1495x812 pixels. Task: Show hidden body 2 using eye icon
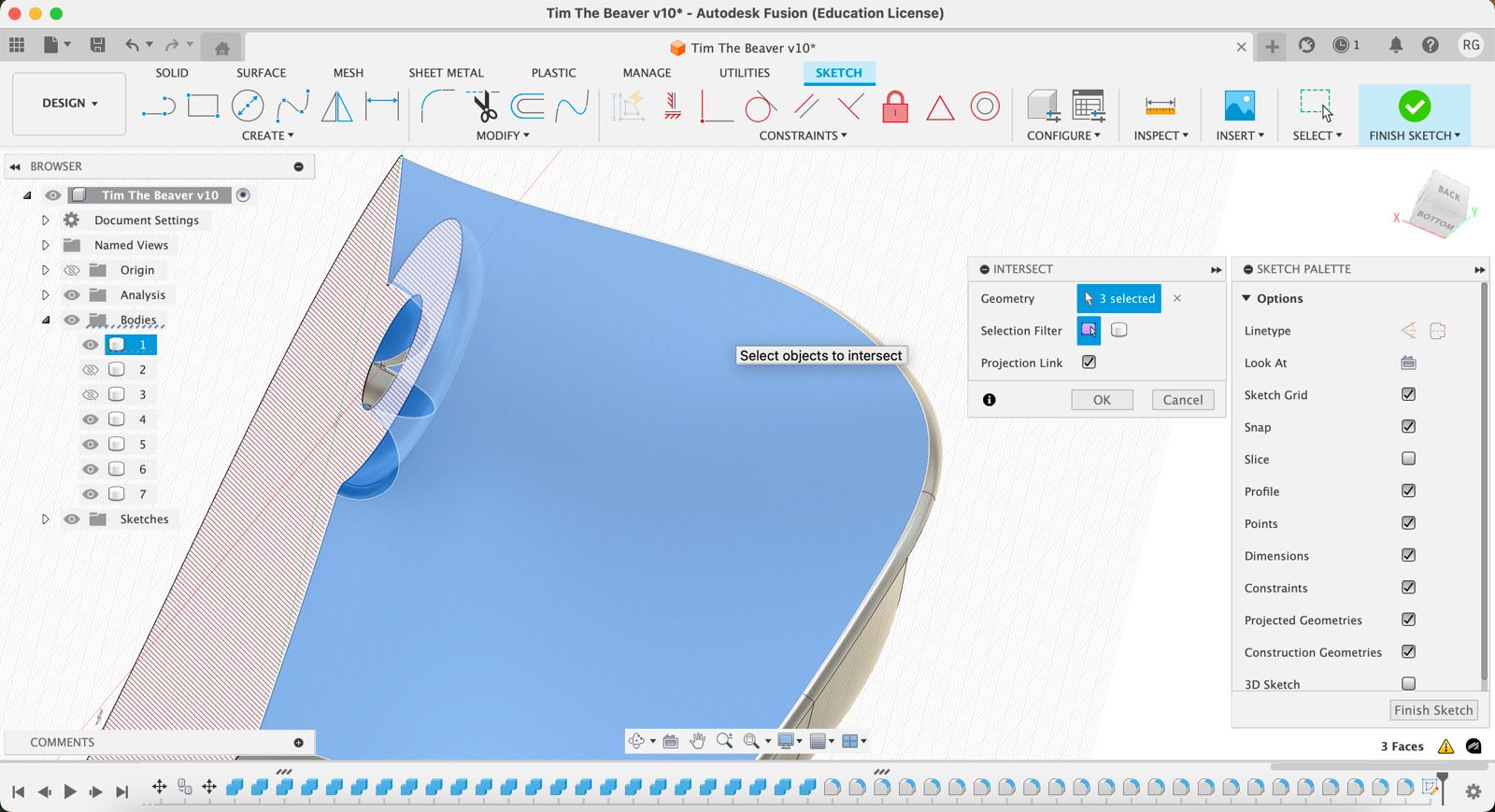click(91, 370)
